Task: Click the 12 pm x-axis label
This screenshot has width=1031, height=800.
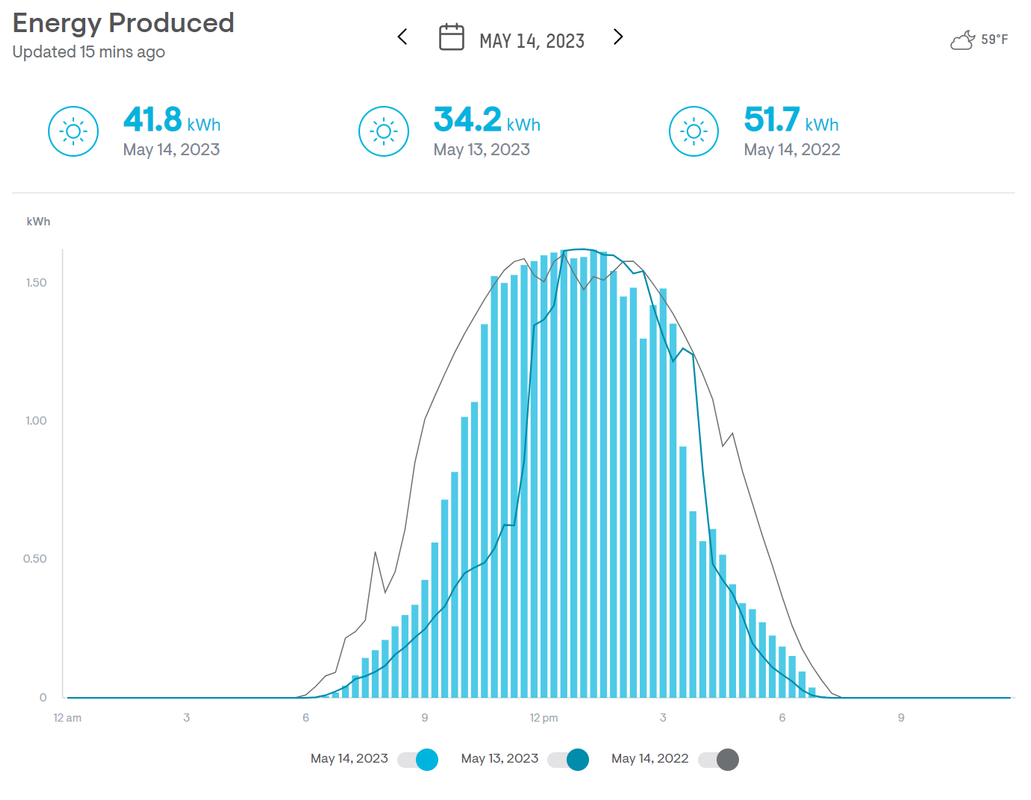Action: (544, 718)
